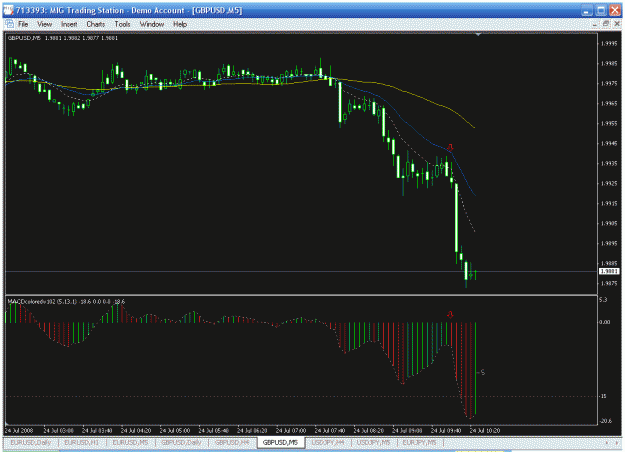Click the '24 Jul 09:00' time label
The height and width of the screenshot is (452, 625).
407,430
